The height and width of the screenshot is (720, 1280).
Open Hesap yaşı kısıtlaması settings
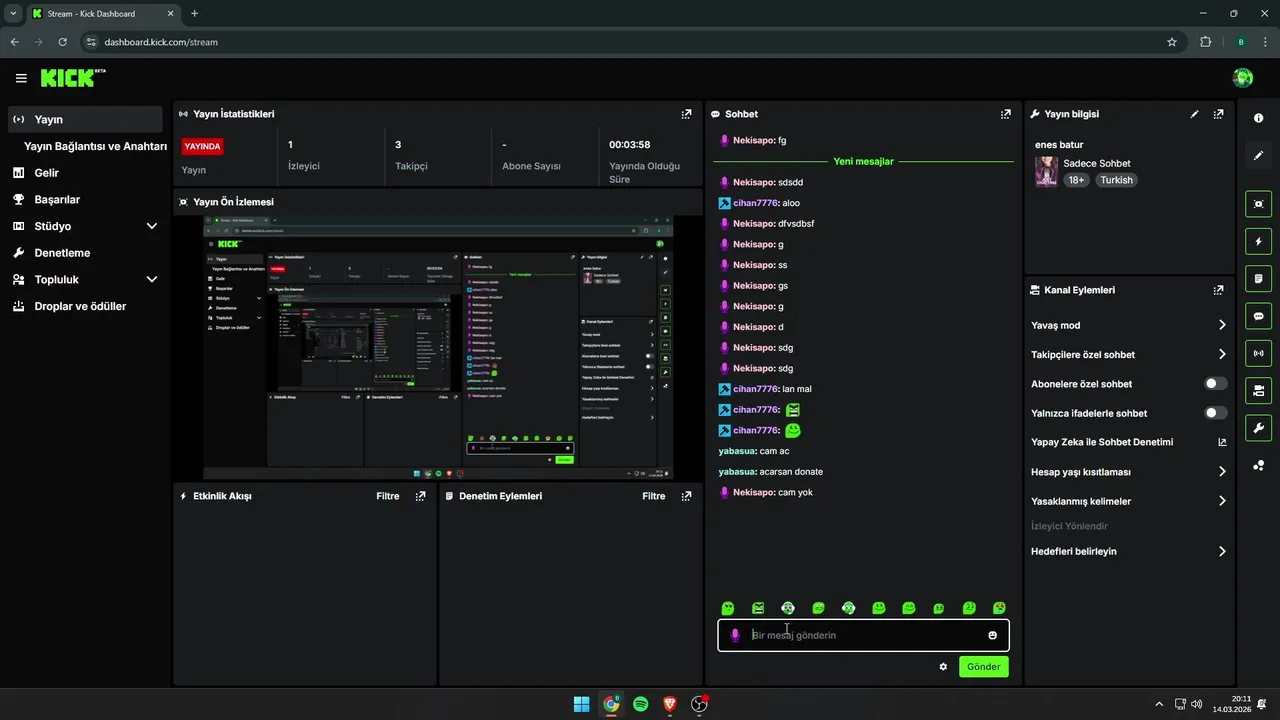1129,472
